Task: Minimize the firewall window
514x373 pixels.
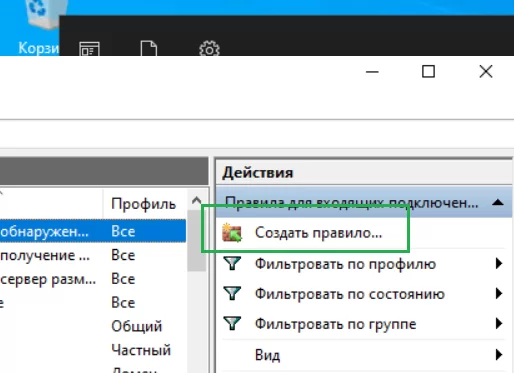Action: pyautogui.click(x=372, y=71)
